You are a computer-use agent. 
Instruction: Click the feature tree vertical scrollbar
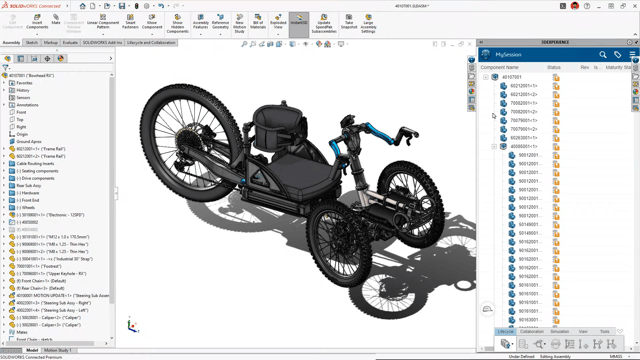click(x=112, y=190)
